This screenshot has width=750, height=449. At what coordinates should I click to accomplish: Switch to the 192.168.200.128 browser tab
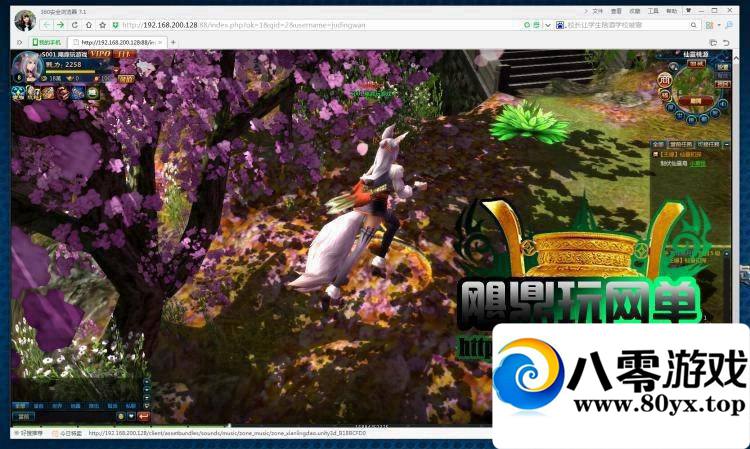[x=116, y=43]
